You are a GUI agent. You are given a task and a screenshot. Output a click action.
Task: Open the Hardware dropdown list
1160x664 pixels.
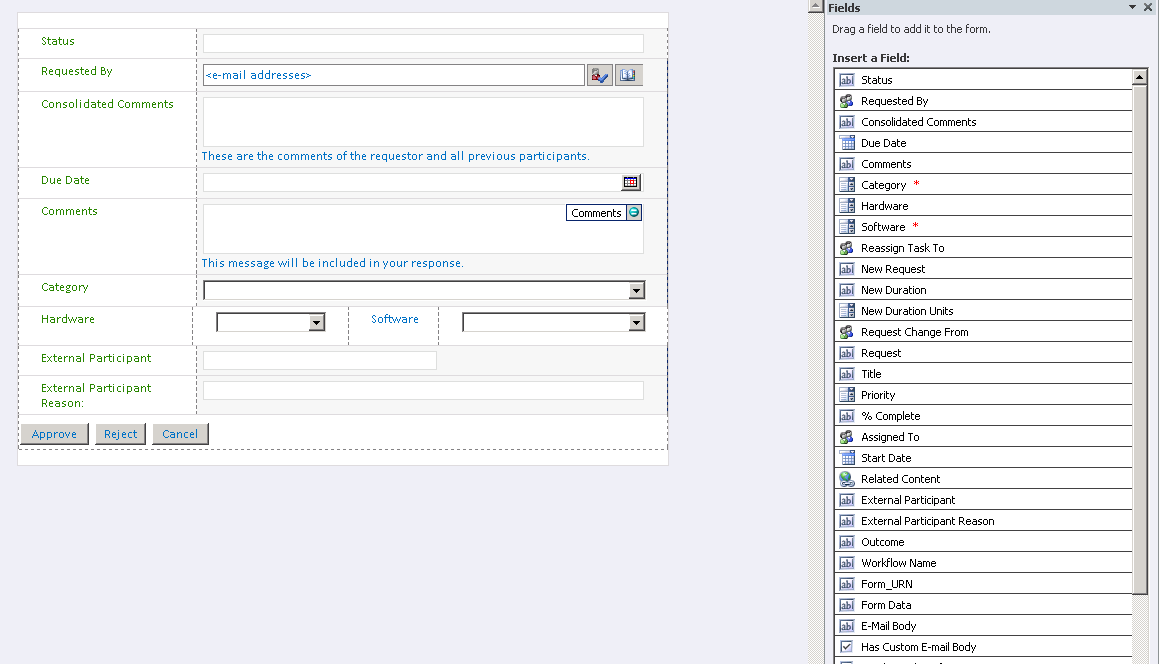click(317, 322)
